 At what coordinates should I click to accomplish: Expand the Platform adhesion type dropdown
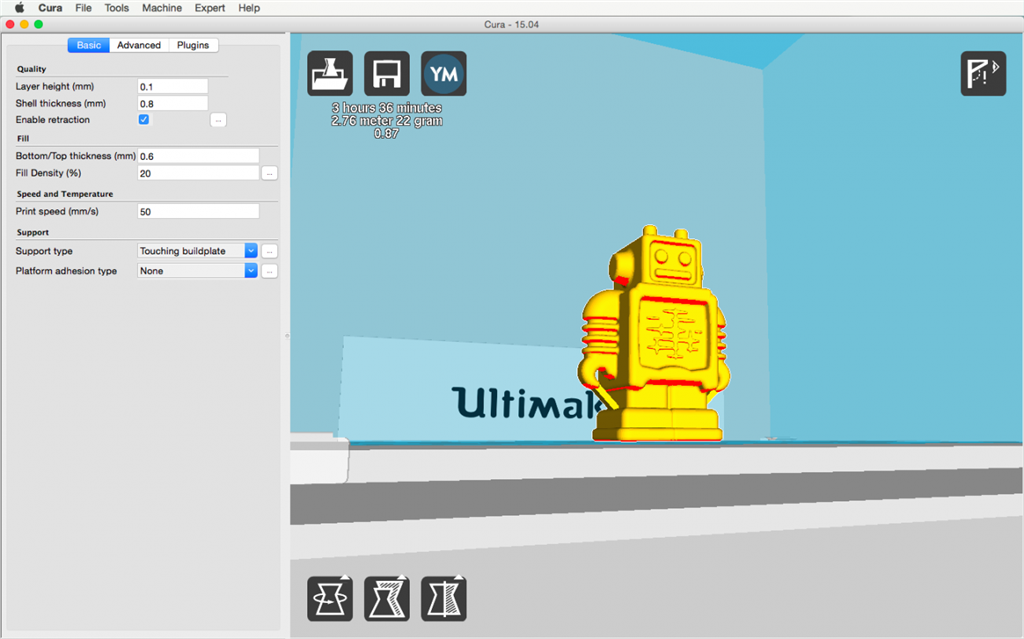click(197, 271)
